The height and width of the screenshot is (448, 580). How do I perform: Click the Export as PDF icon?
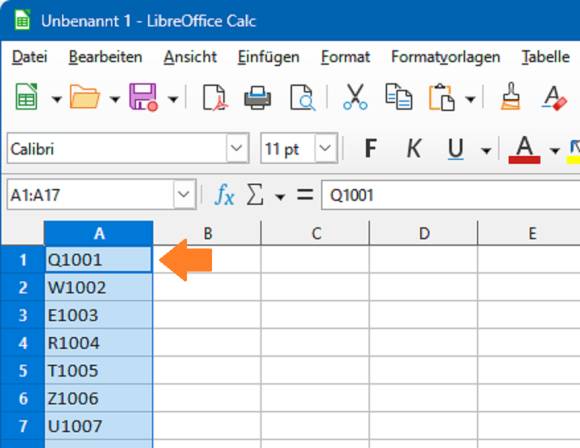pyautogui.click(x=215, y=98)
